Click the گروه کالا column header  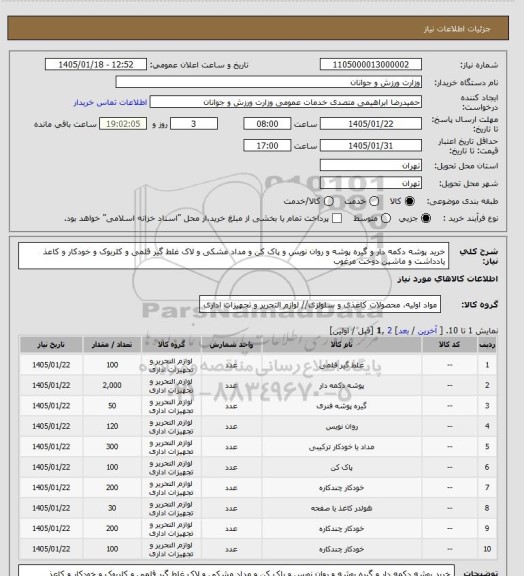point(171,344)
